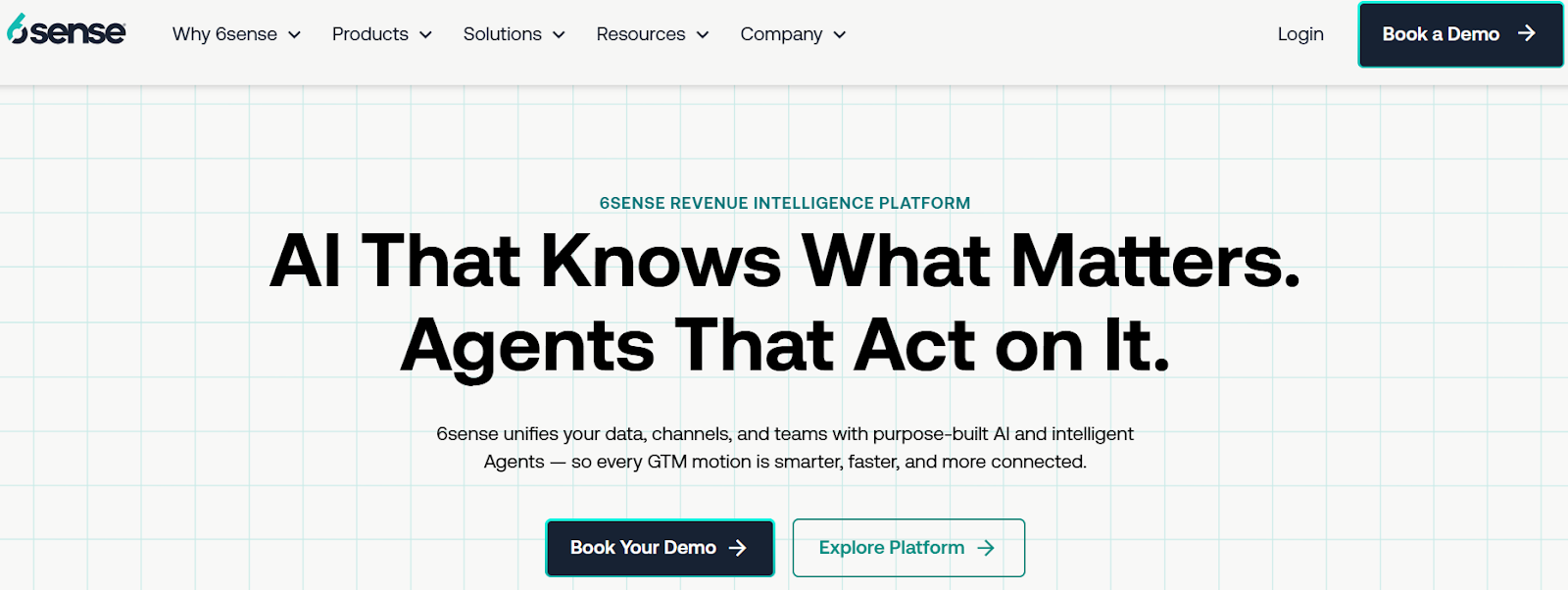Open the Company menu label

[x=781, y=34]
